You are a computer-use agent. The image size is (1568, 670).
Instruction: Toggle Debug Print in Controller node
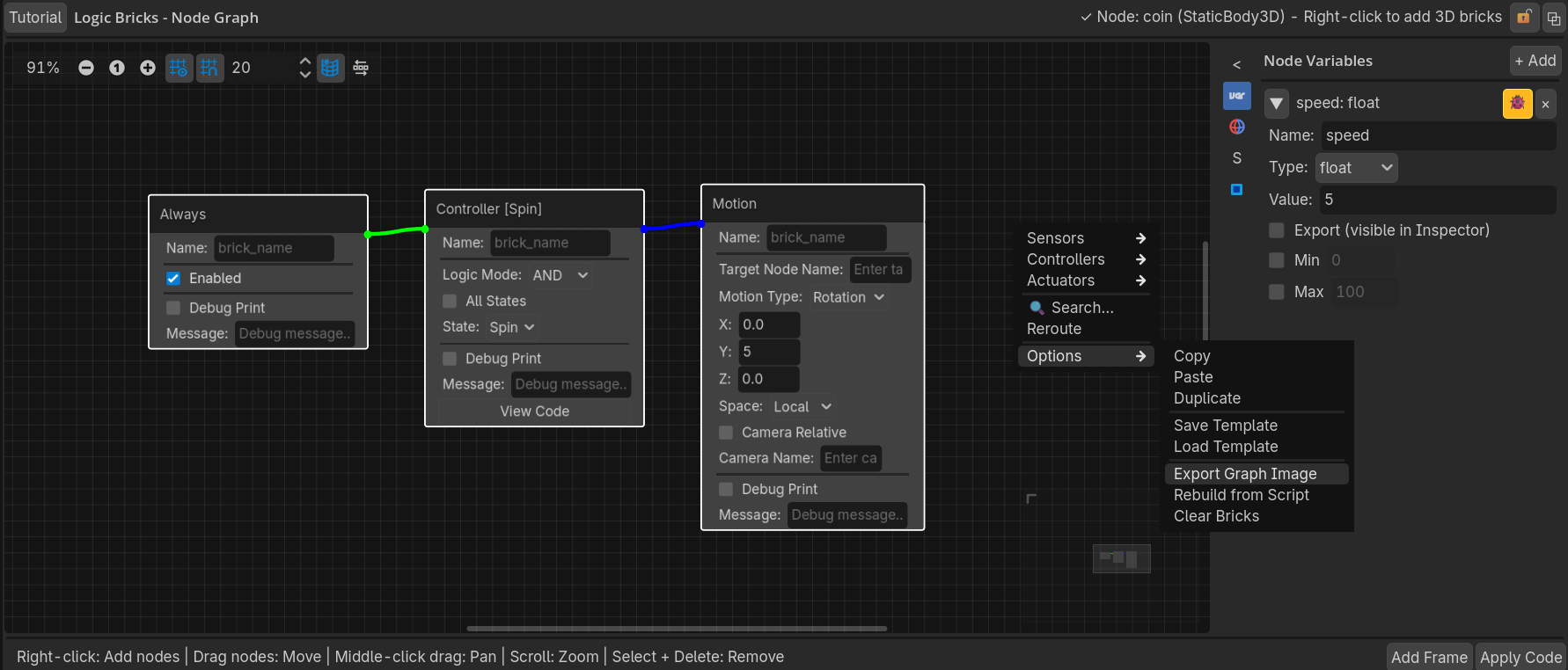point(450,359)
